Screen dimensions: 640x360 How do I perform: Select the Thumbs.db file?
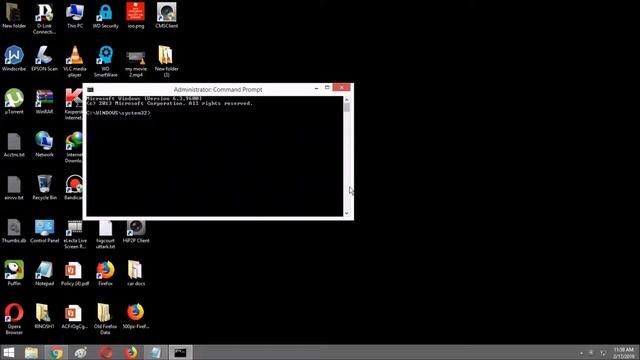tap(14, 231)
